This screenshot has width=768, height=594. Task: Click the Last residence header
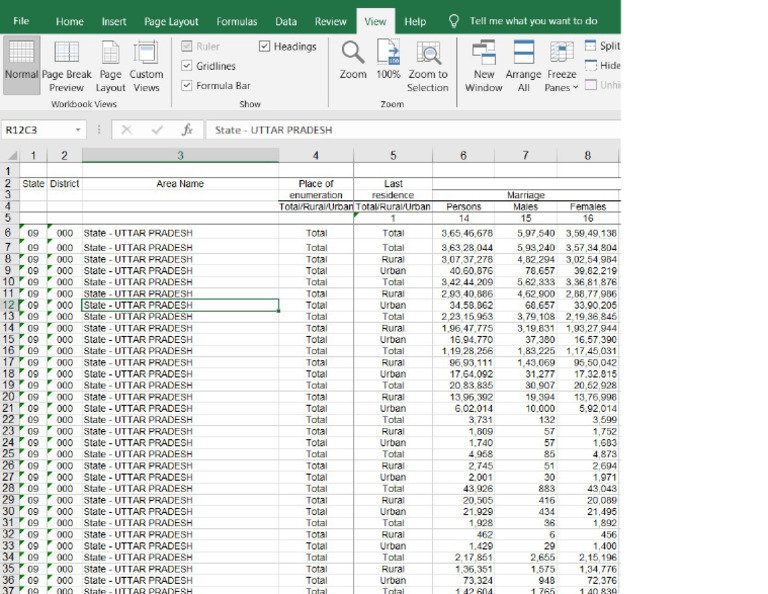393,189
